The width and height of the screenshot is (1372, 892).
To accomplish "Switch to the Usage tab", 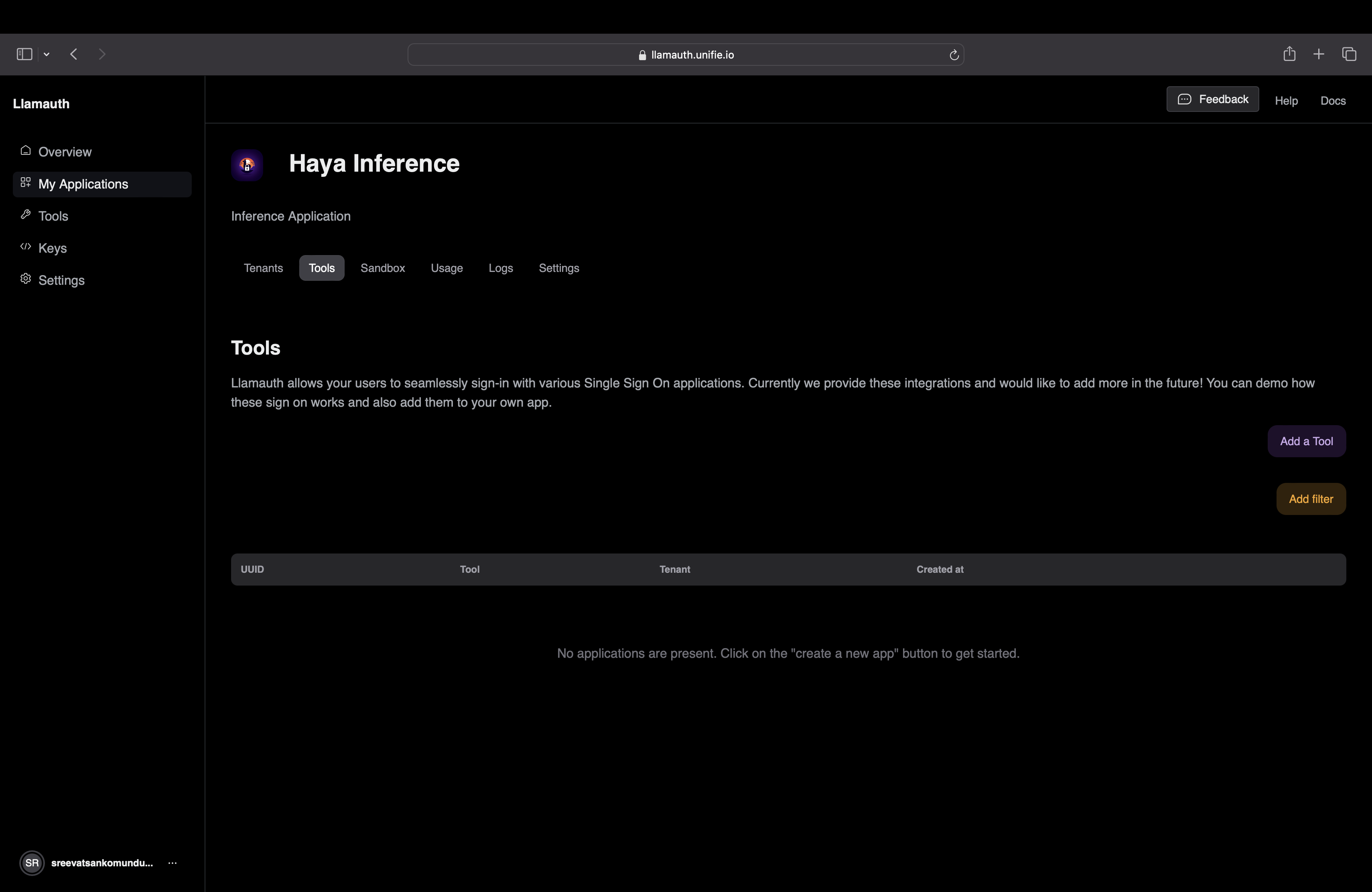I will coord(447,268).
